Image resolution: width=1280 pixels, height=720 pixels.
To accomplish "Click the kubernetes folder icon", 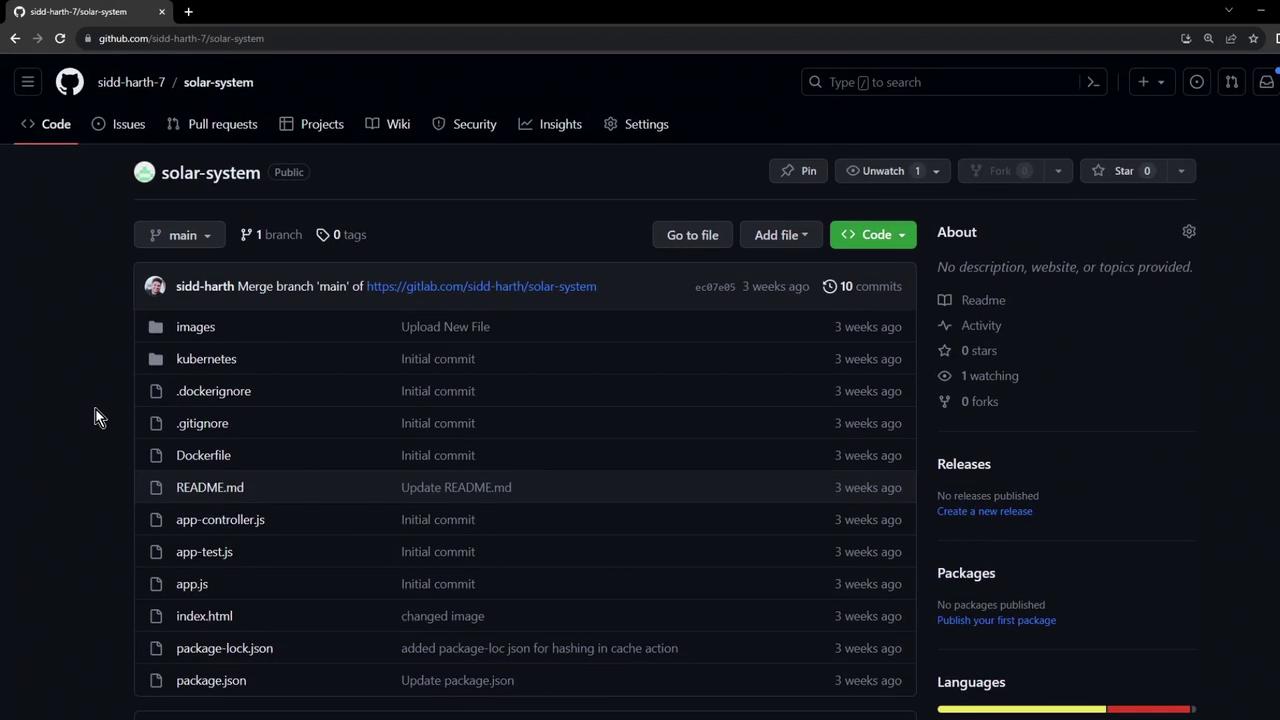I will [156, 359].
